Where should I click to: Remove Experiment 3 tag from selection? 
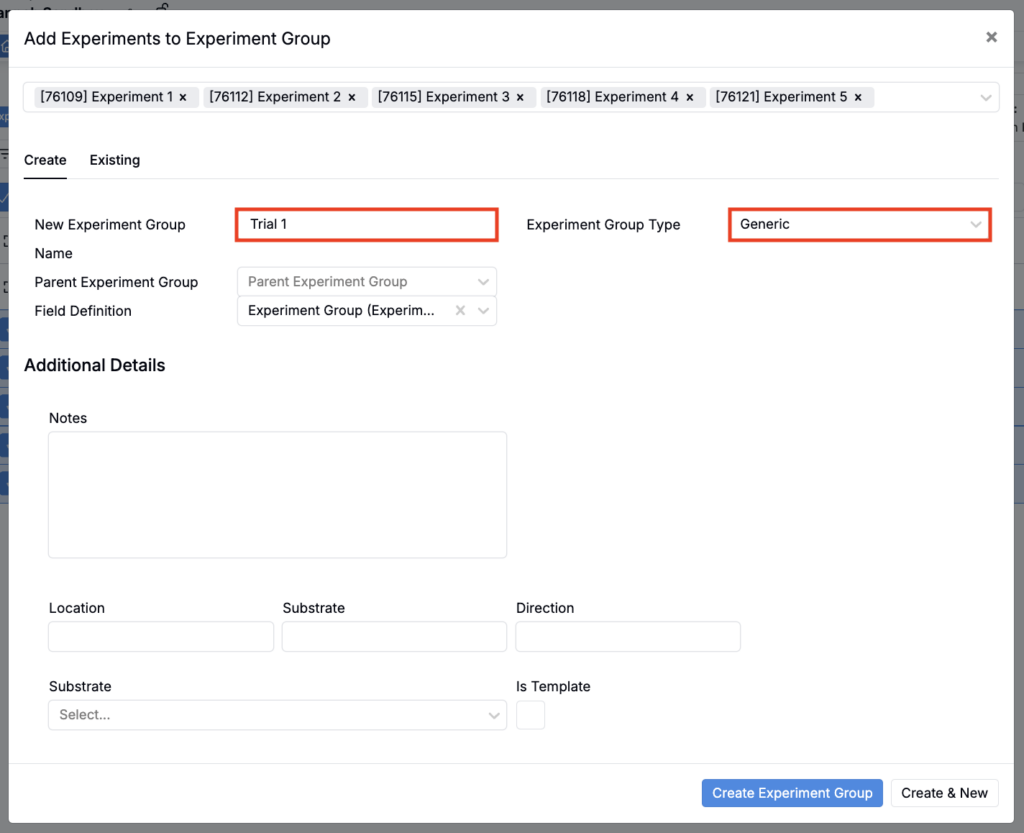pos(520,97)
